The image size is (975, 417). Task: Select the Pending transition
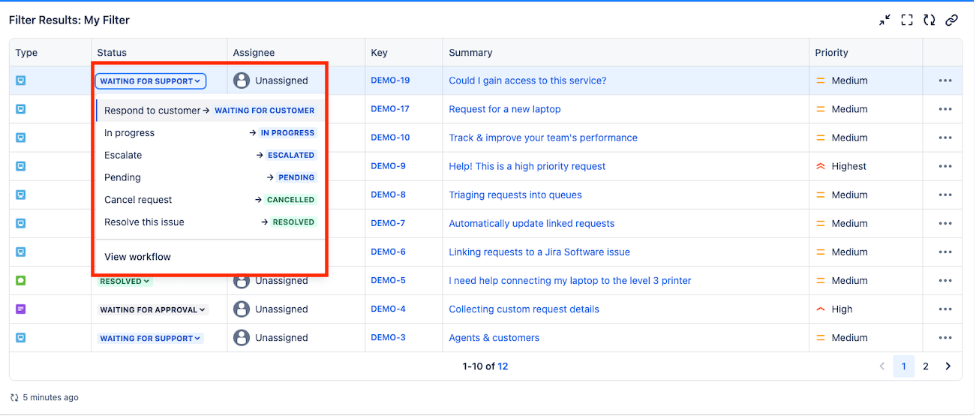[x=210, y=178]
